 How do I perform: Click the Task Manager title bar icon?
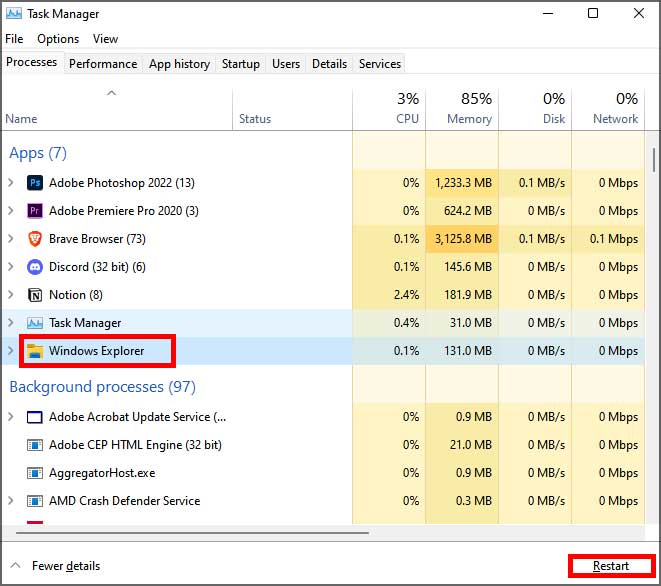(14, 13)
